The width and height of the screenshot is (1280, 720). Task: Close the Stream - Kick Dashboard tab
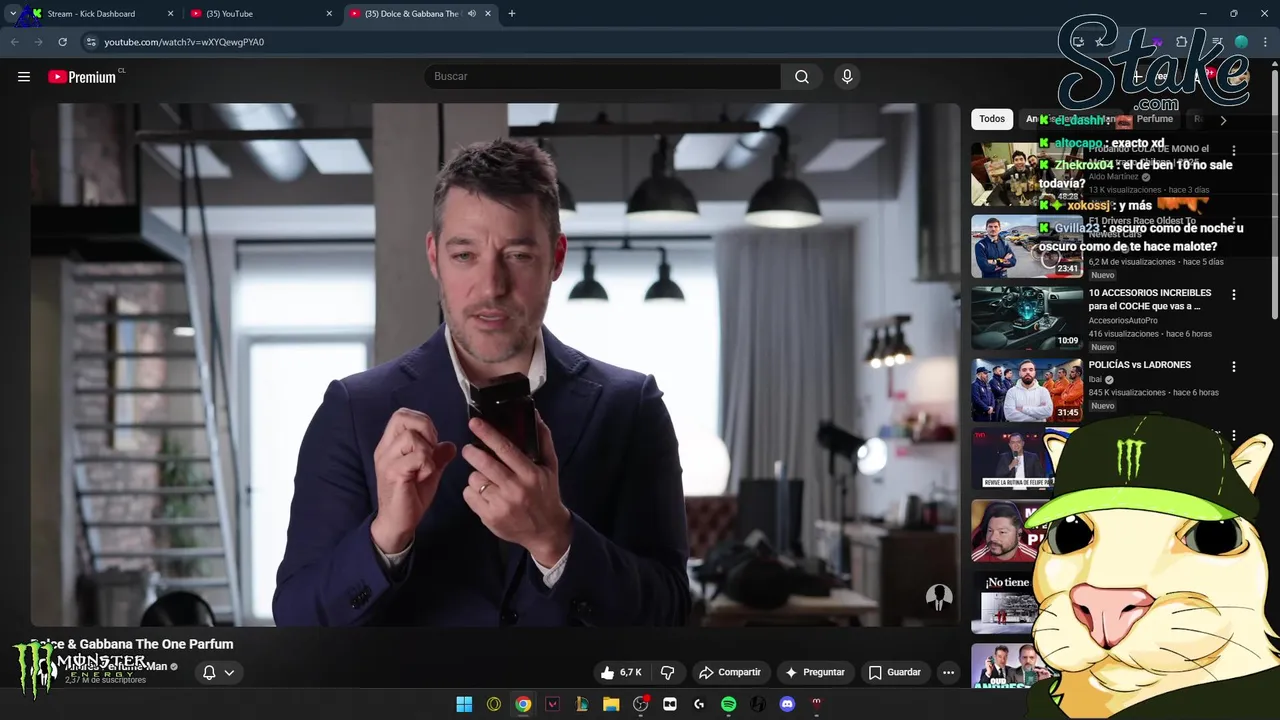pyautogui.click(x=170, y=14)
